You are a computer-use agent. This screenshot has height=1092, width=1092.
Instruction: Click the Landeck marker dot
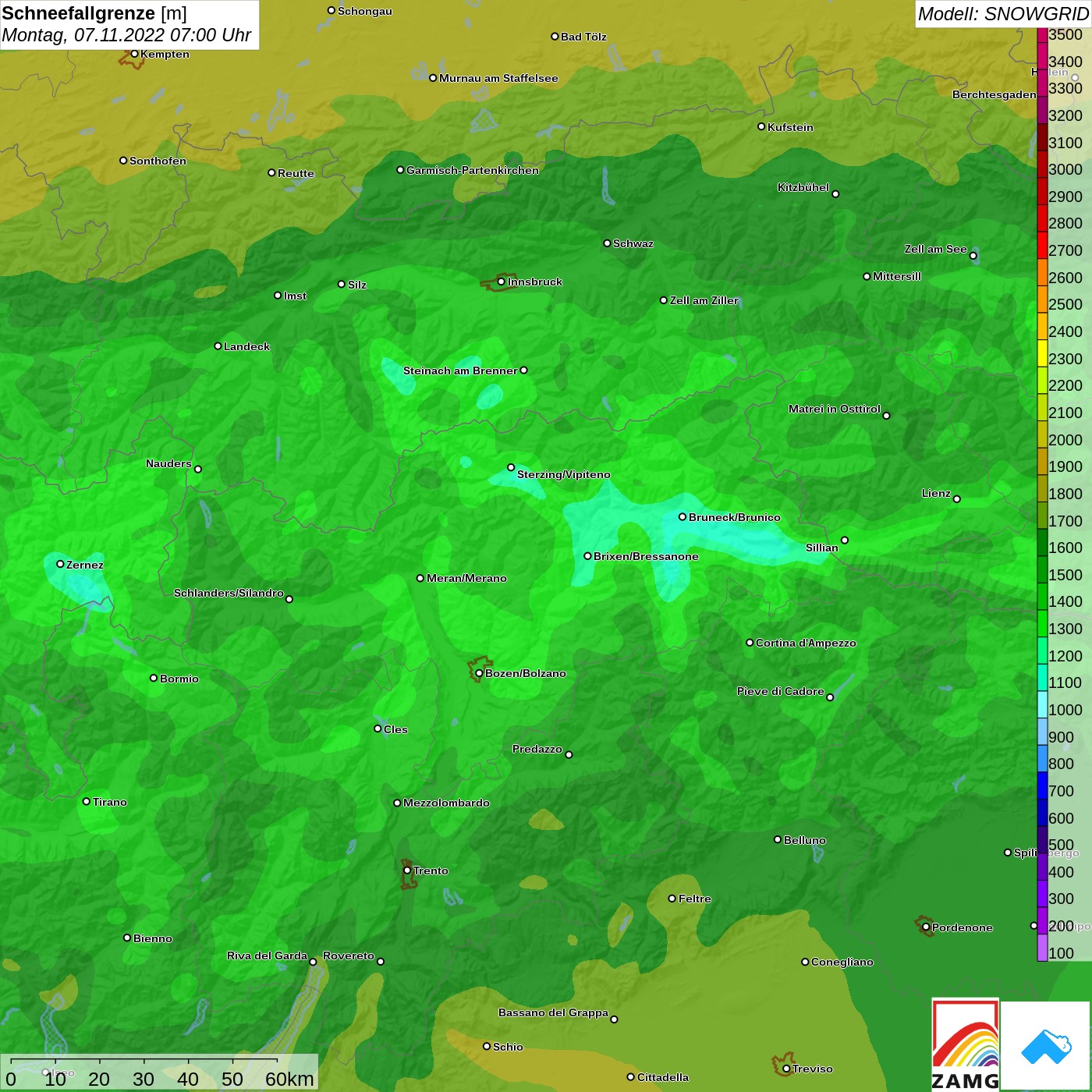point(218,346)
